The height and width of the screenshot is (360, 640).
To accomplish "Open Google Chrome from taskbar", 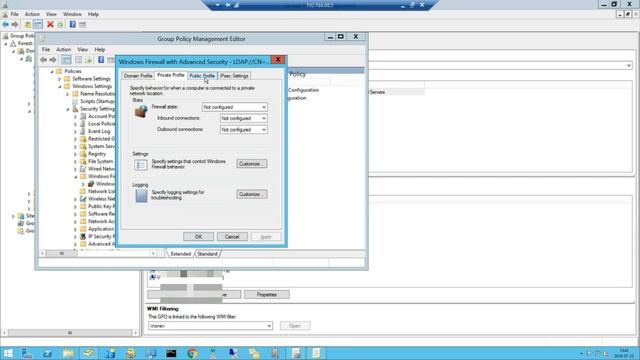I will pos(192,353).
